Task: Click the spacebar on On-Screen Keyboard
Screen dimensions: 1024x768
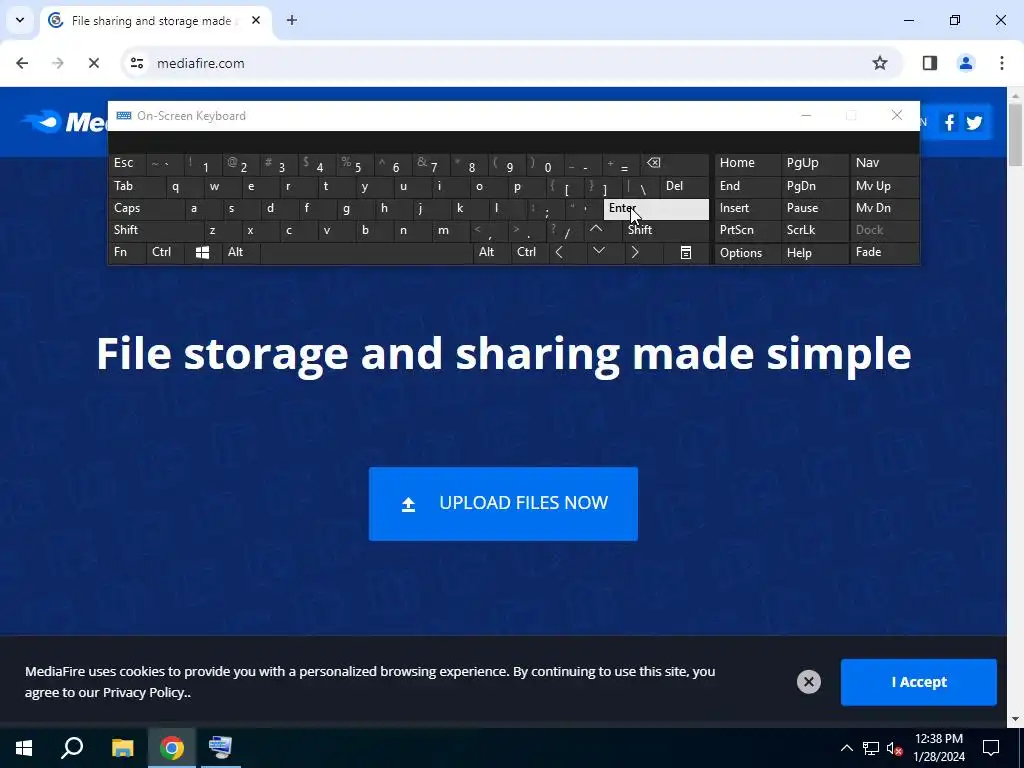Action: click(x=367, y=253)
